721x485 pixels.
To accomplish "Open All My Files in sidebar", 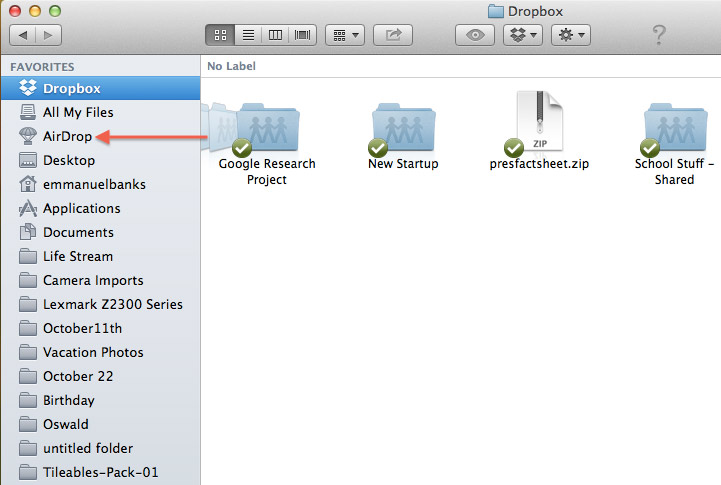I will click(78, 112).
